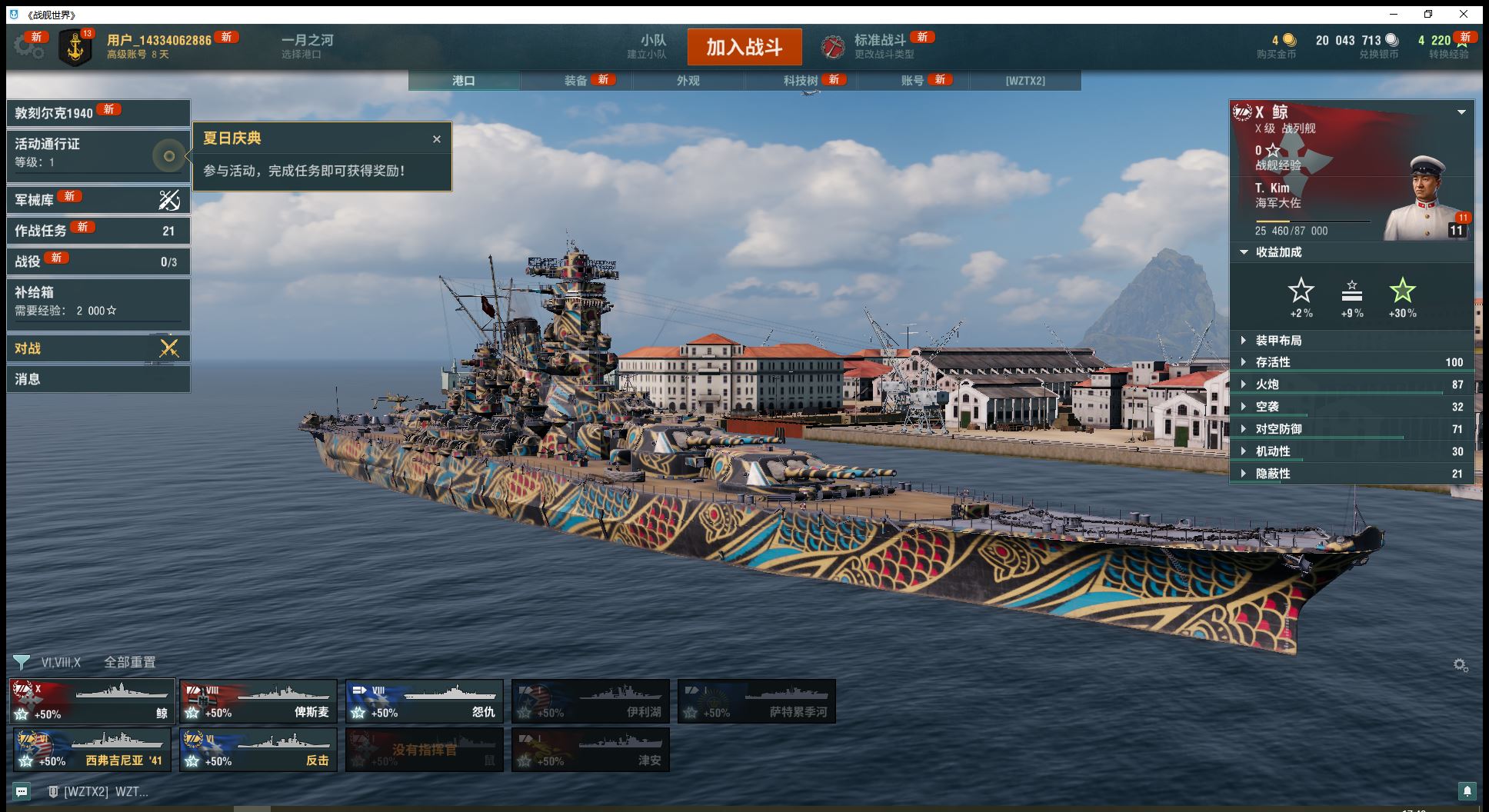
Task: Open the 作战任务 menu entry
Action: click(98, 230)
